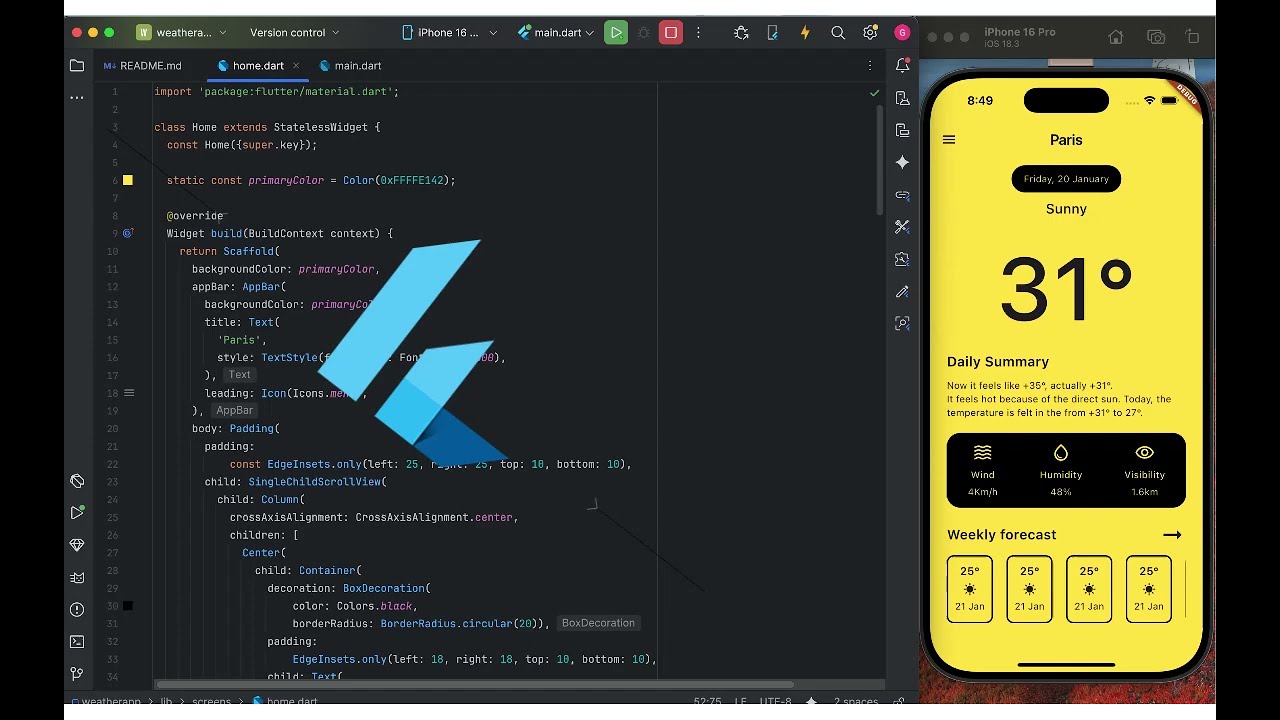Image resolution: width=1280 pixels, height=720 pixels.
Task: Click simulator Home button icon
Action: [x=1116, y=37]
